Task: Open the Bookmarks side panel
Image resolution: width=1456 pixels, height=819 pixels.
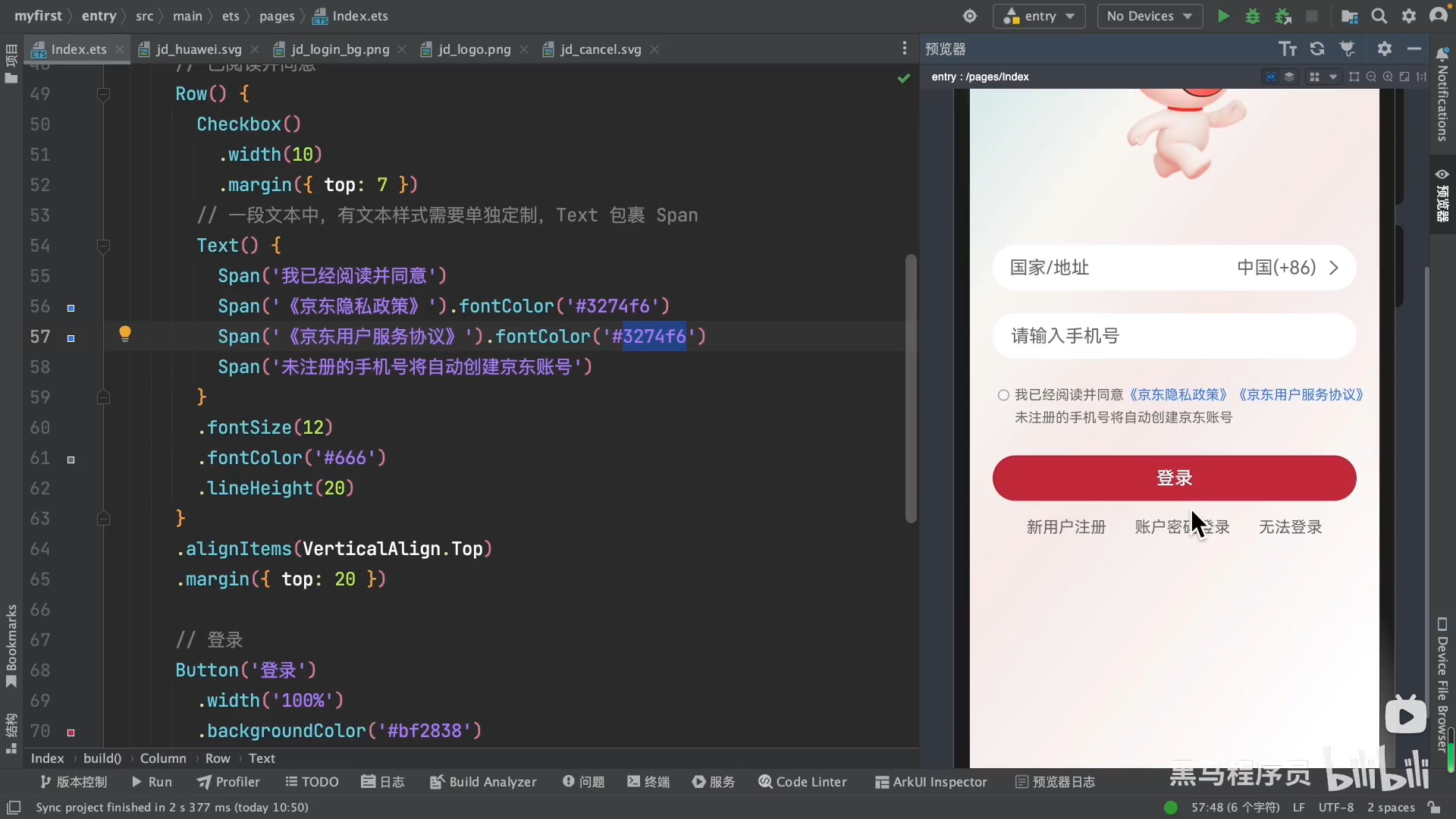Action: click(x=11, y=646)
